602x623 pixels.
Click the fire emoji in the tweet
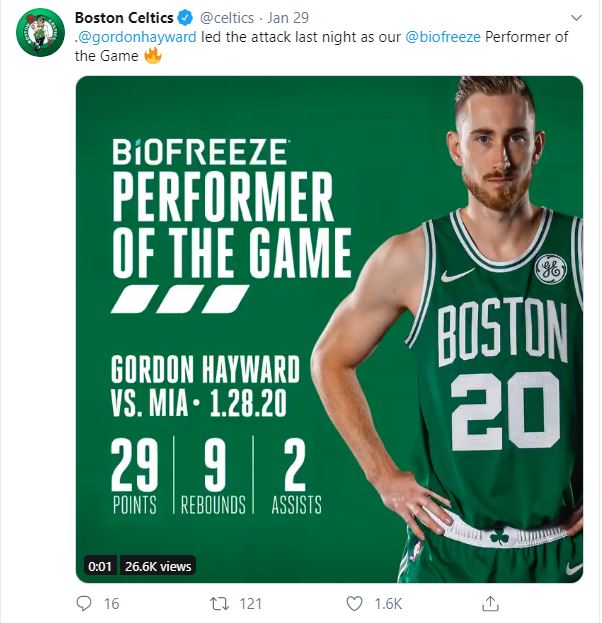153,56
